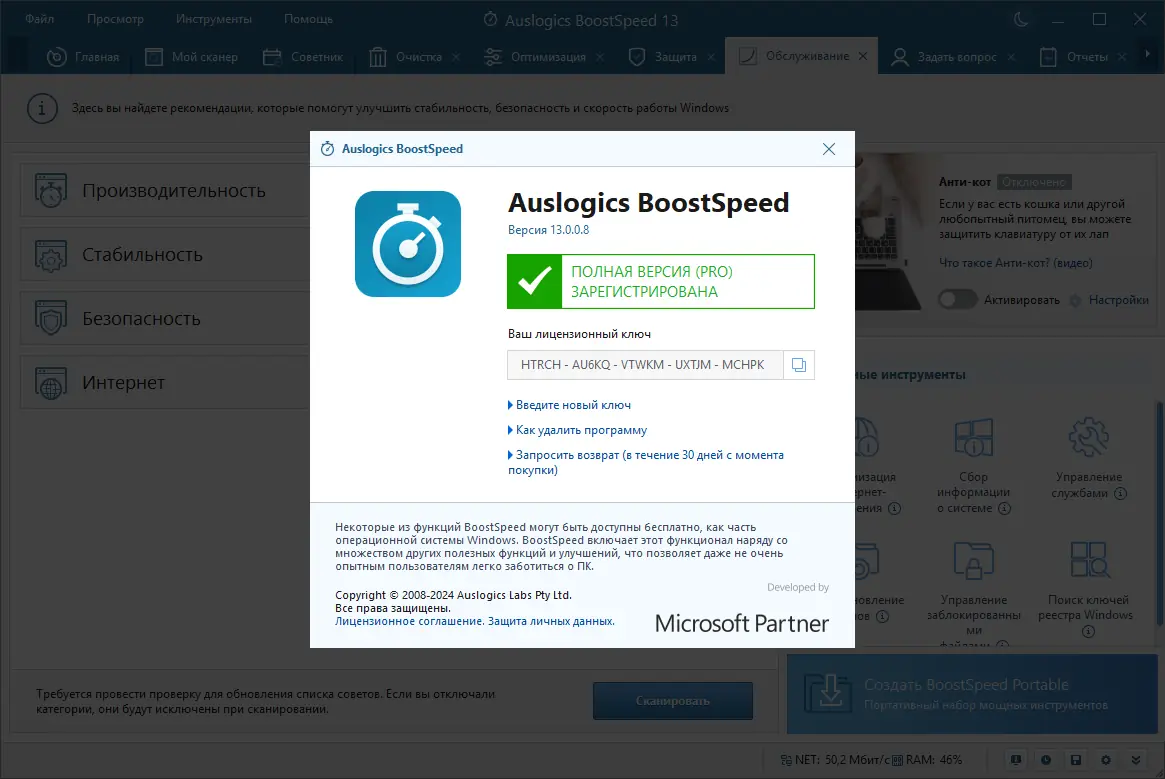This screenshot has width=1165, height=779.
Task: Close the Оптимизация tab
Action: (600, 57)
